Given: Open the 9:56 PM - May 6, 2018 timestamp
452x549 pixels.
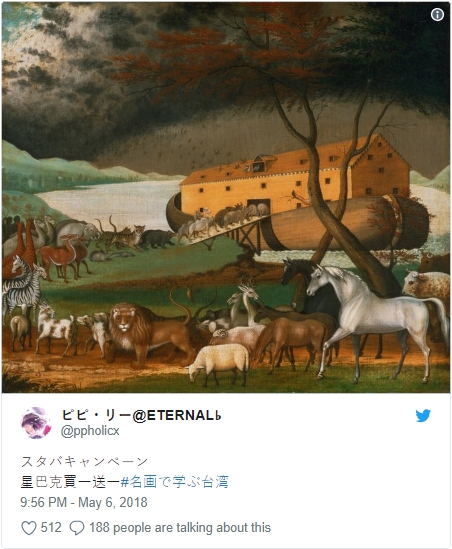Looking at the screenshot, I should coord(84,502).
